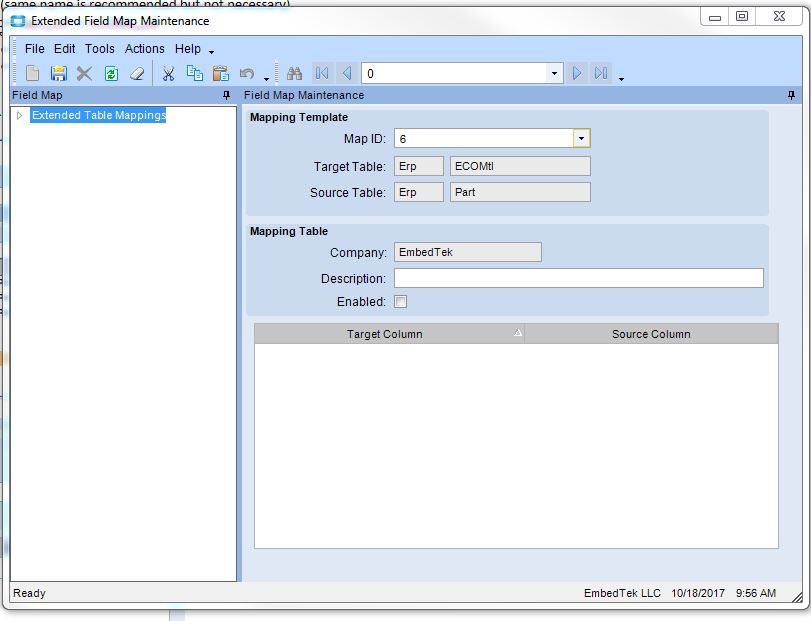Go to the previous record
Image resolution: width=811 pixels, height=621 pixels.
[x=347, y=73]
